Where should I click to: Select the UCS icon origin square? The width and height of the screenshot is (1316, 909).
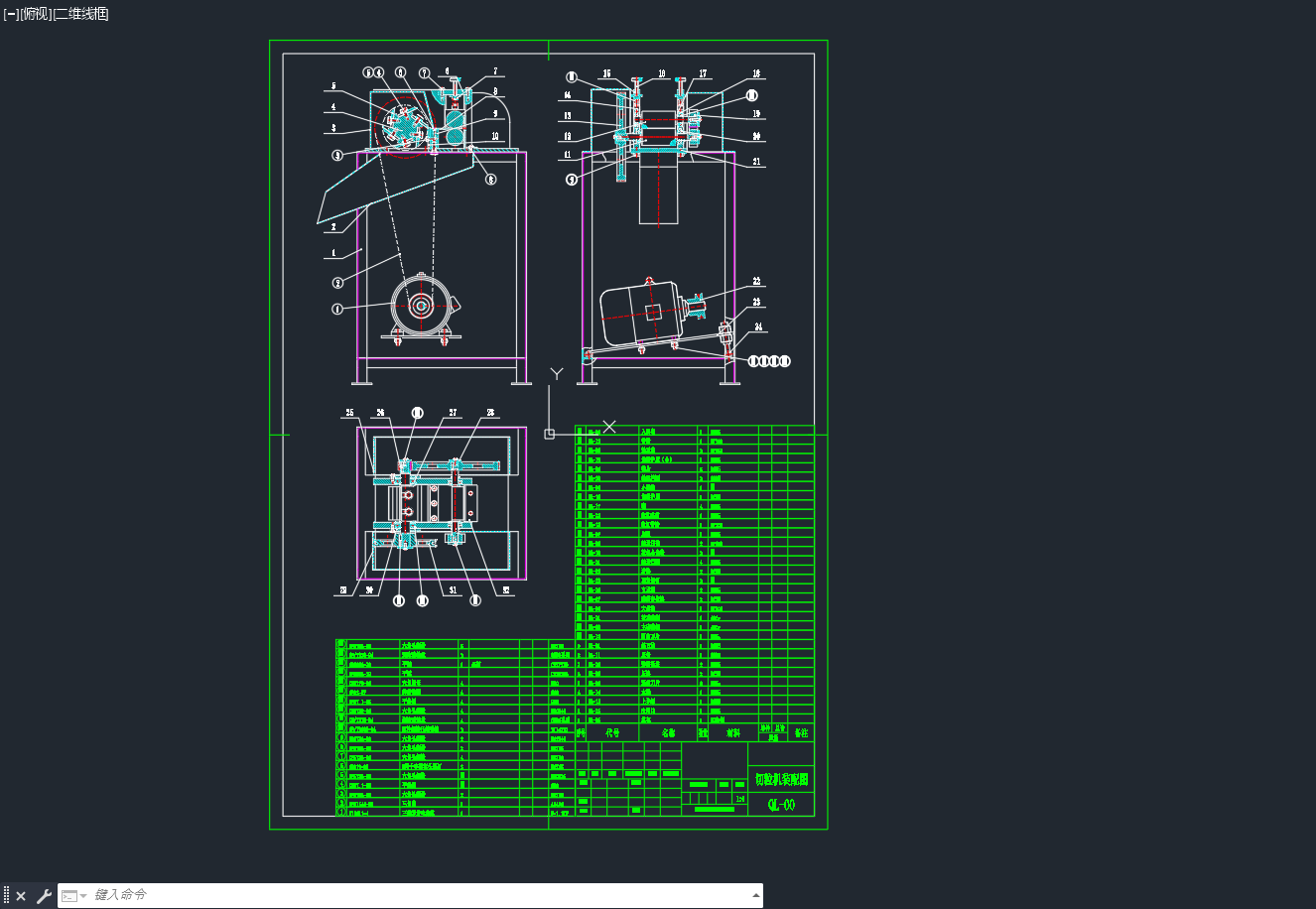pyautogui.click(x=549, y=434)
